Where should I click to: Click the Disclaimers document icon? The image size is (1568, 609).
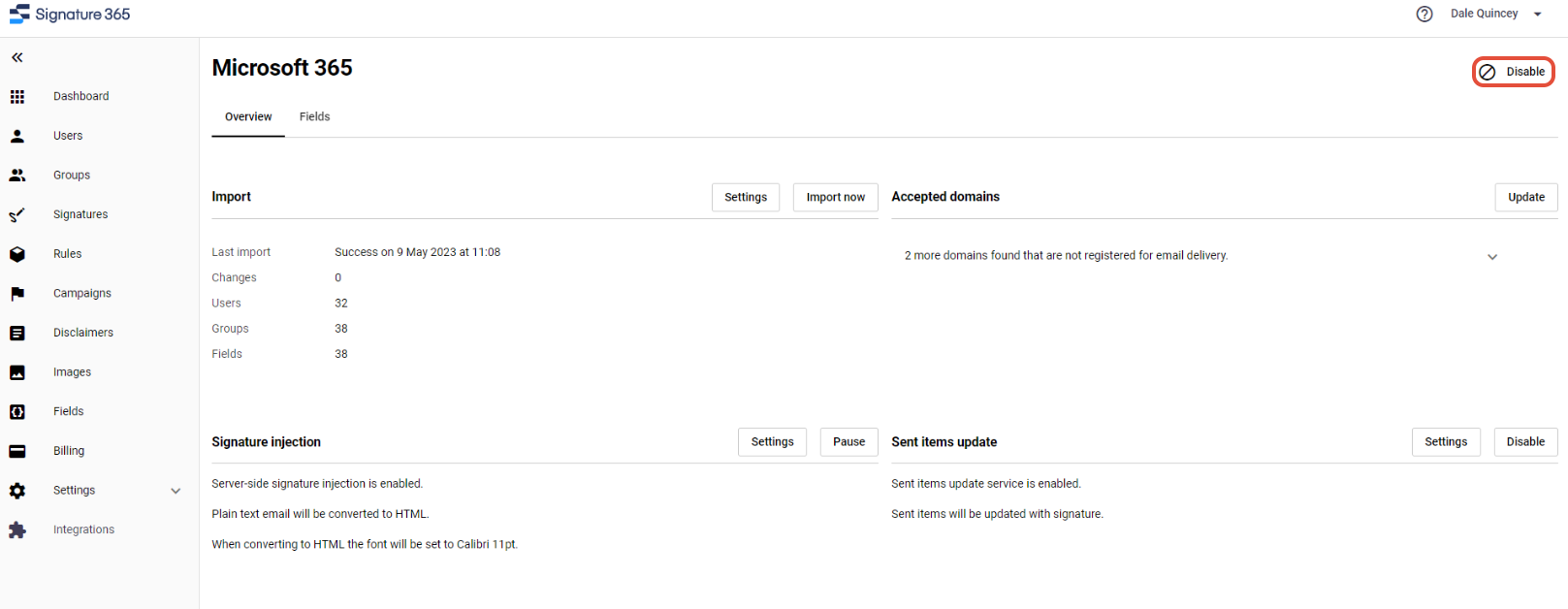tap(17, 333)
